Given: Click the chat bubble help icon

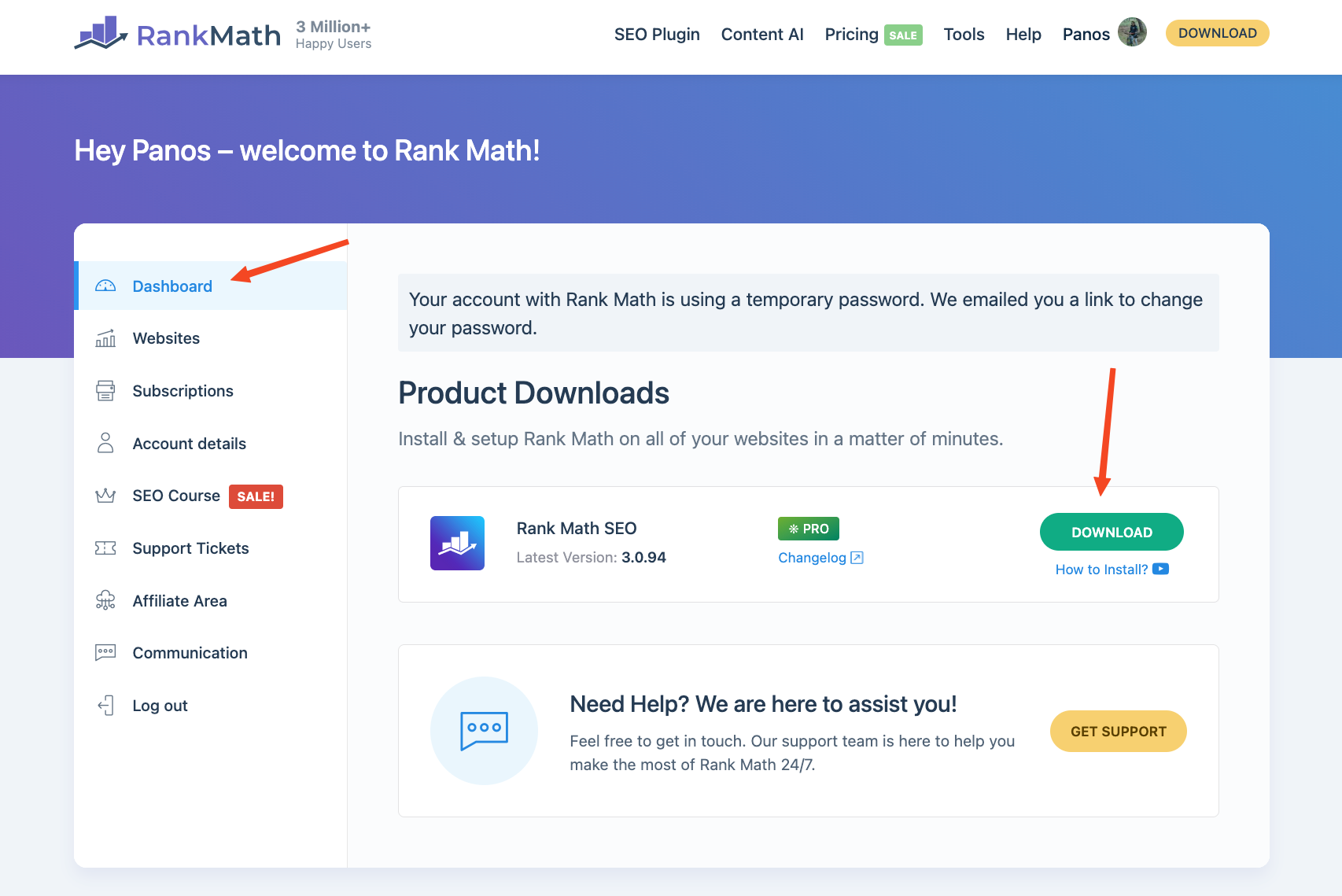Looking at the screenshot, I should 484,731.
